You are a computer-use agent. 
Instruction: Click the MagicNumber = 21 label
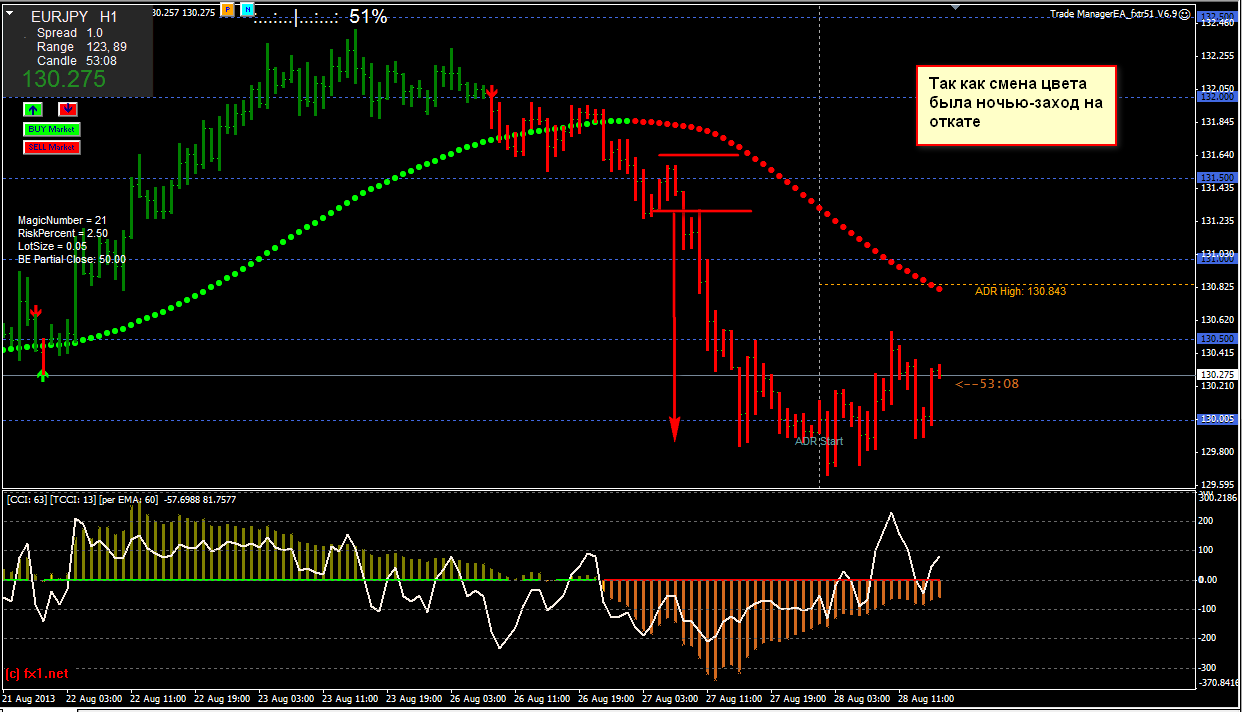pos(62,220)
